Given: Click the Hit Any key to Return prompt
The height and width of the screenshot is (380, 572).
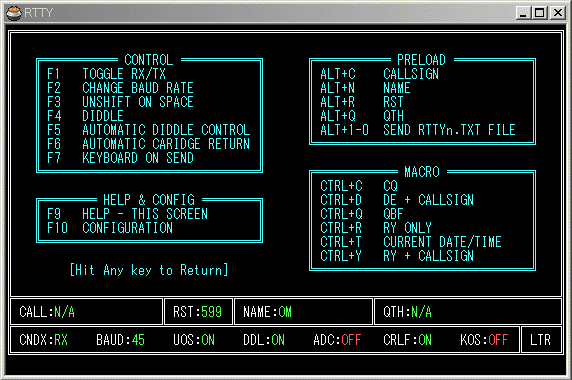Looking at the screenshot, I should (x=149, y=270).
